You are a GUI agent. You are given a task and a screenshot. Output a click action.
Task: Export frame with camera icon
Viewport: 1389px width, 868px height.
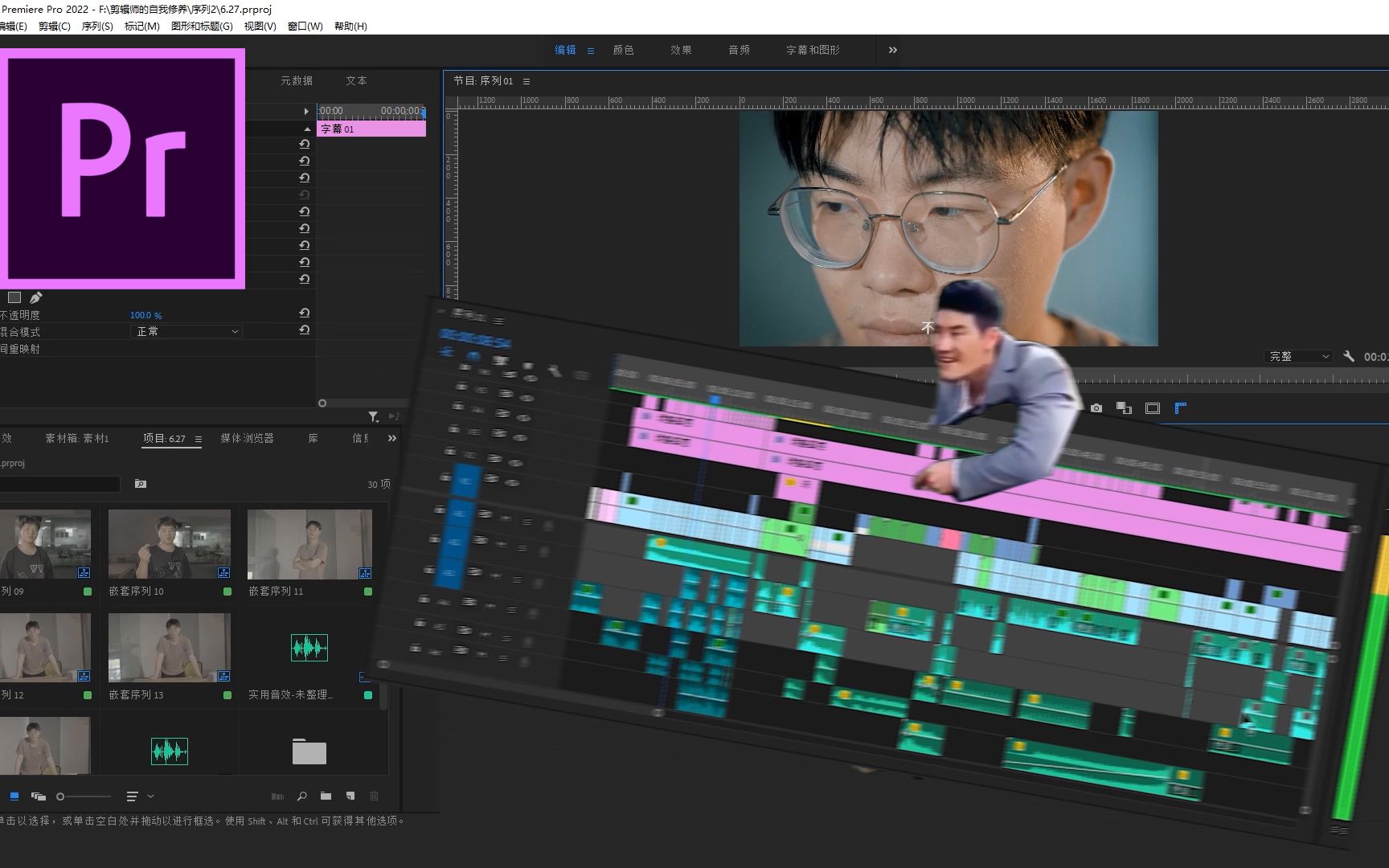(x=1096, y=408)
